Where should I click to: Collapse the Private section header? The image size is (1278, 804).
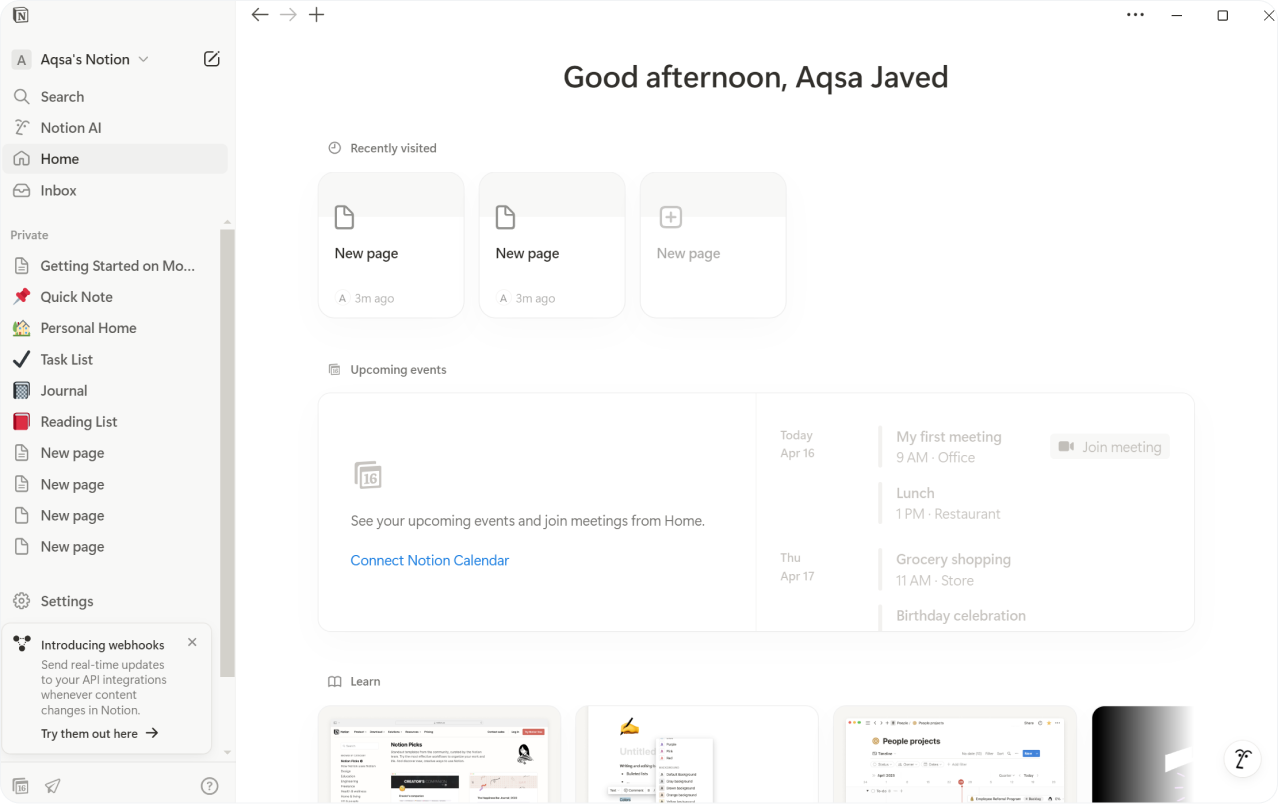29,235
